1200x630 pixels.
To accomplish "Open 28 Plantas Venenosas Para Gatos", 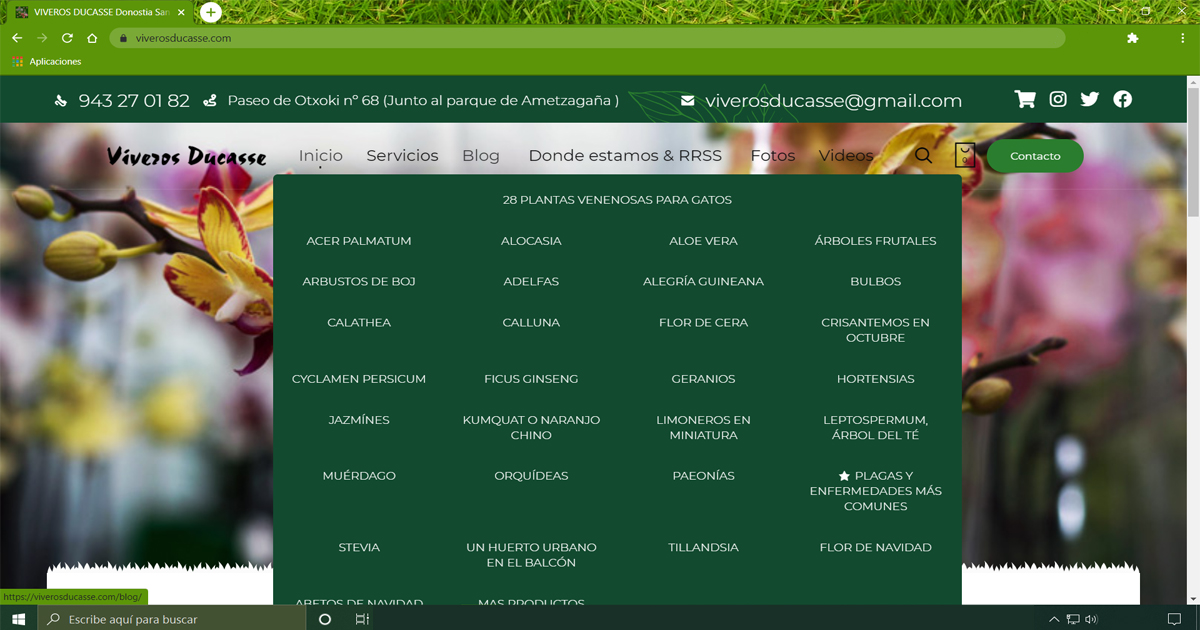I will pyautogui.click(x=617, y=200).
